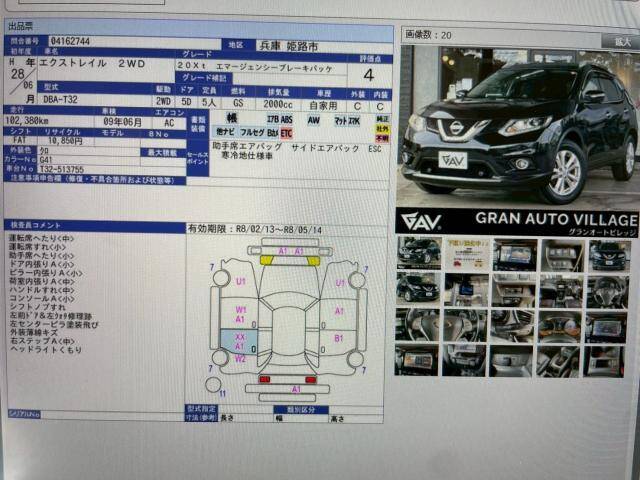Image resolution: width=640 pixels, height=480 pixels.
Task: Click the 純正 genuine-parts badge
Action: coord(382,118)
